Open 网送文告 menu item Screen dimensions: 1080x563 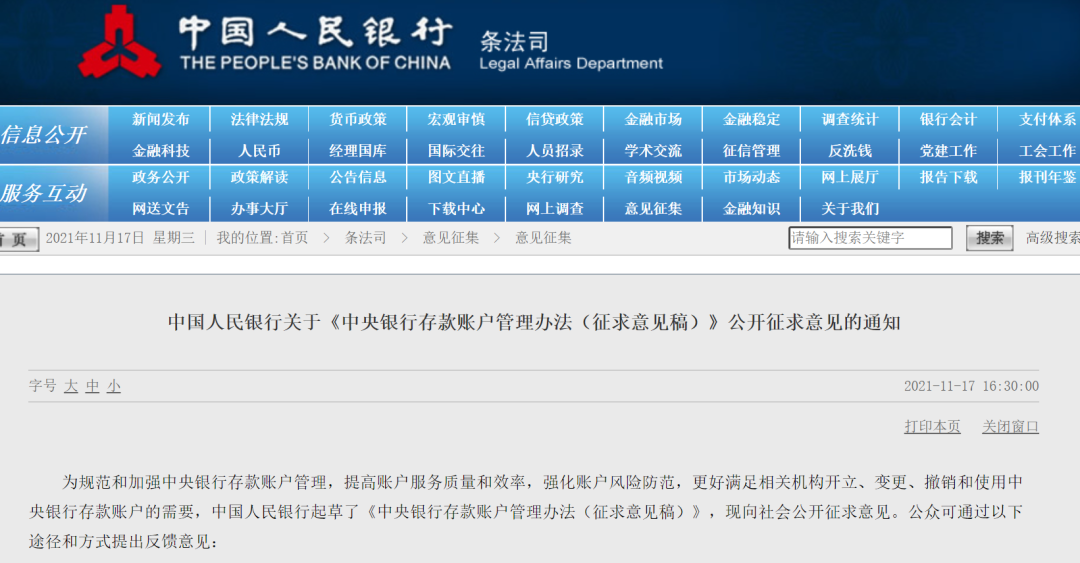160,209
